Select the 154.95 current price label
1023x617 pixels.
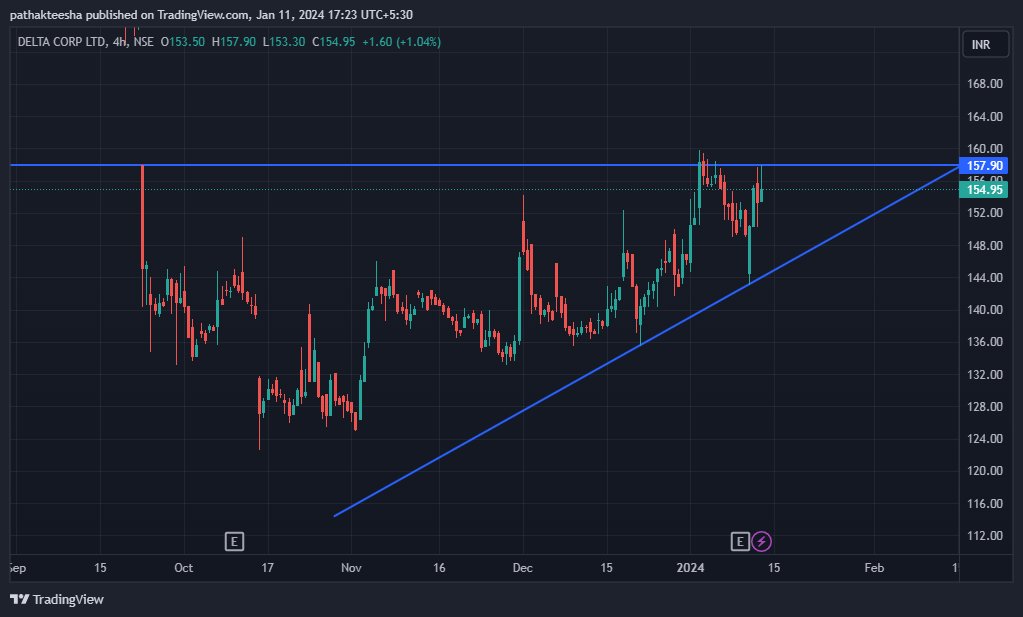point(984,190)
